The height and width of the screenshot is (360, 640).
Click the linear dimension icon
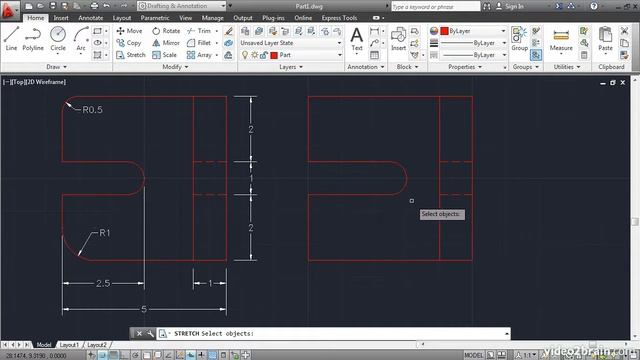click(374, 31)
